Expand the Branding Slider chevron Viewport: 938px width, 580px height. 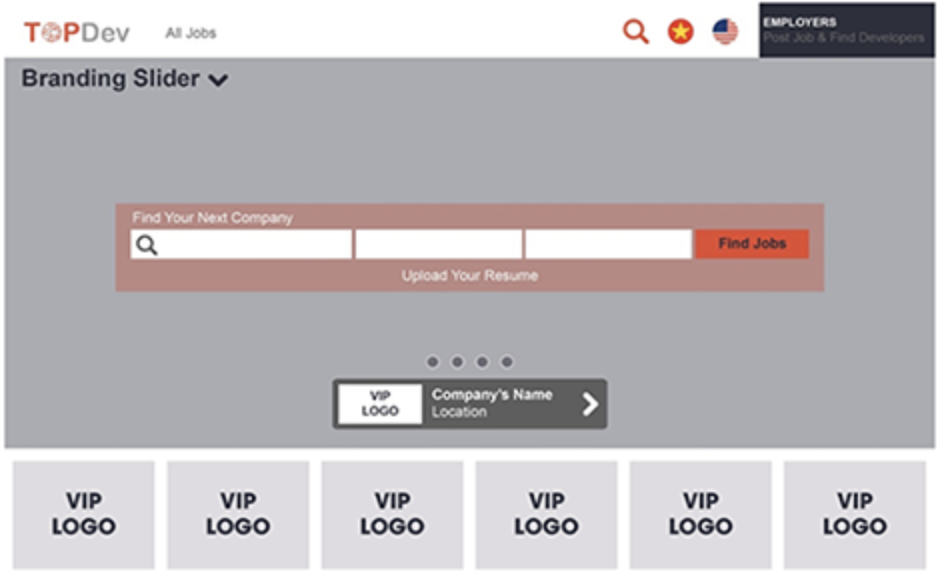tap(219, 81)
